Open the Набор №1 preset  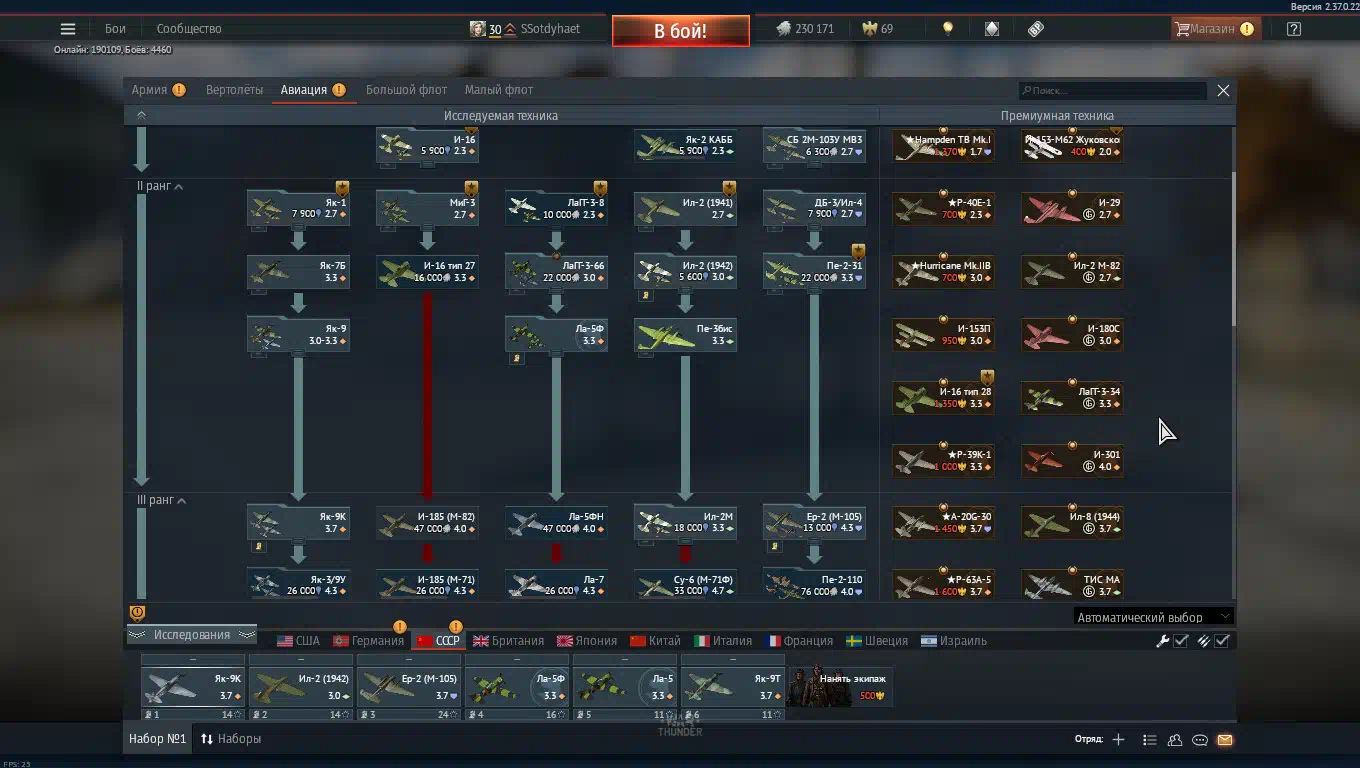coord(158,739)
